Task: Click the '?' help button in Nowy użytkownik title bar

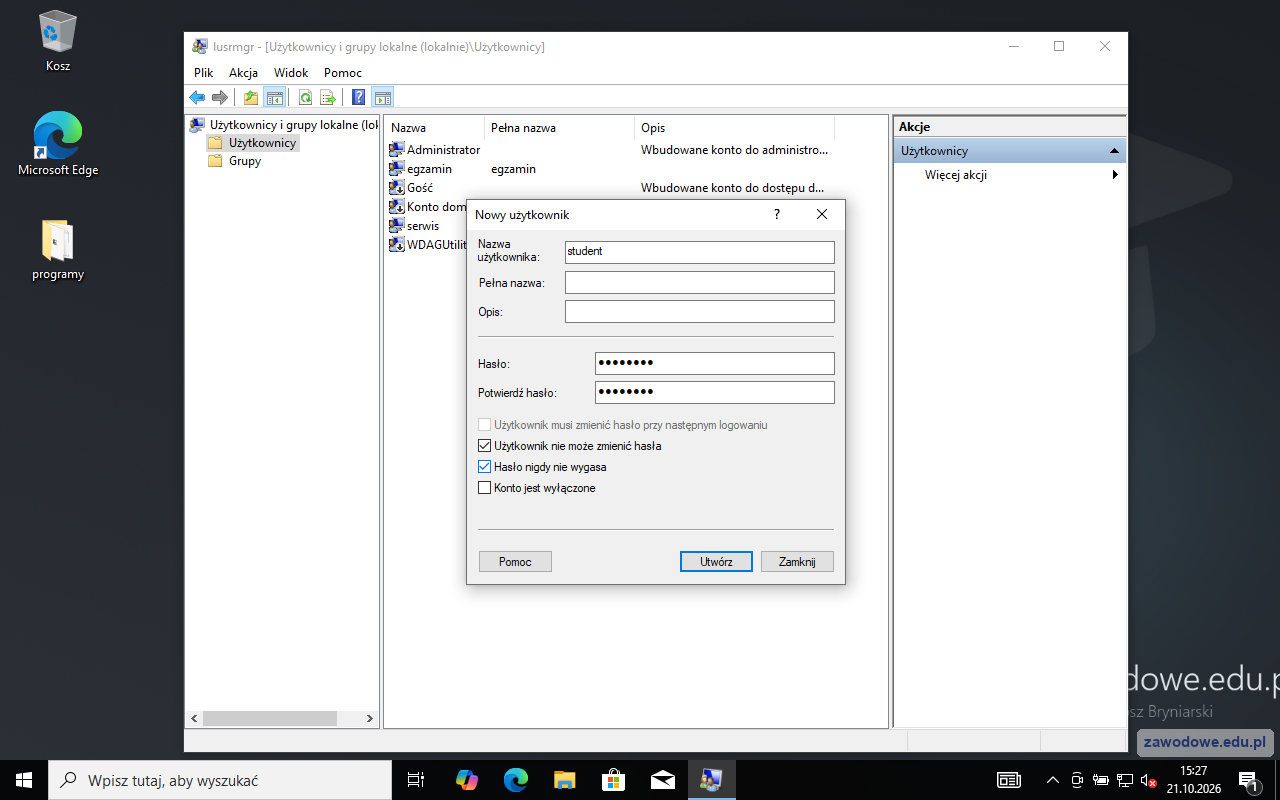Action: (x=777, y=214)
